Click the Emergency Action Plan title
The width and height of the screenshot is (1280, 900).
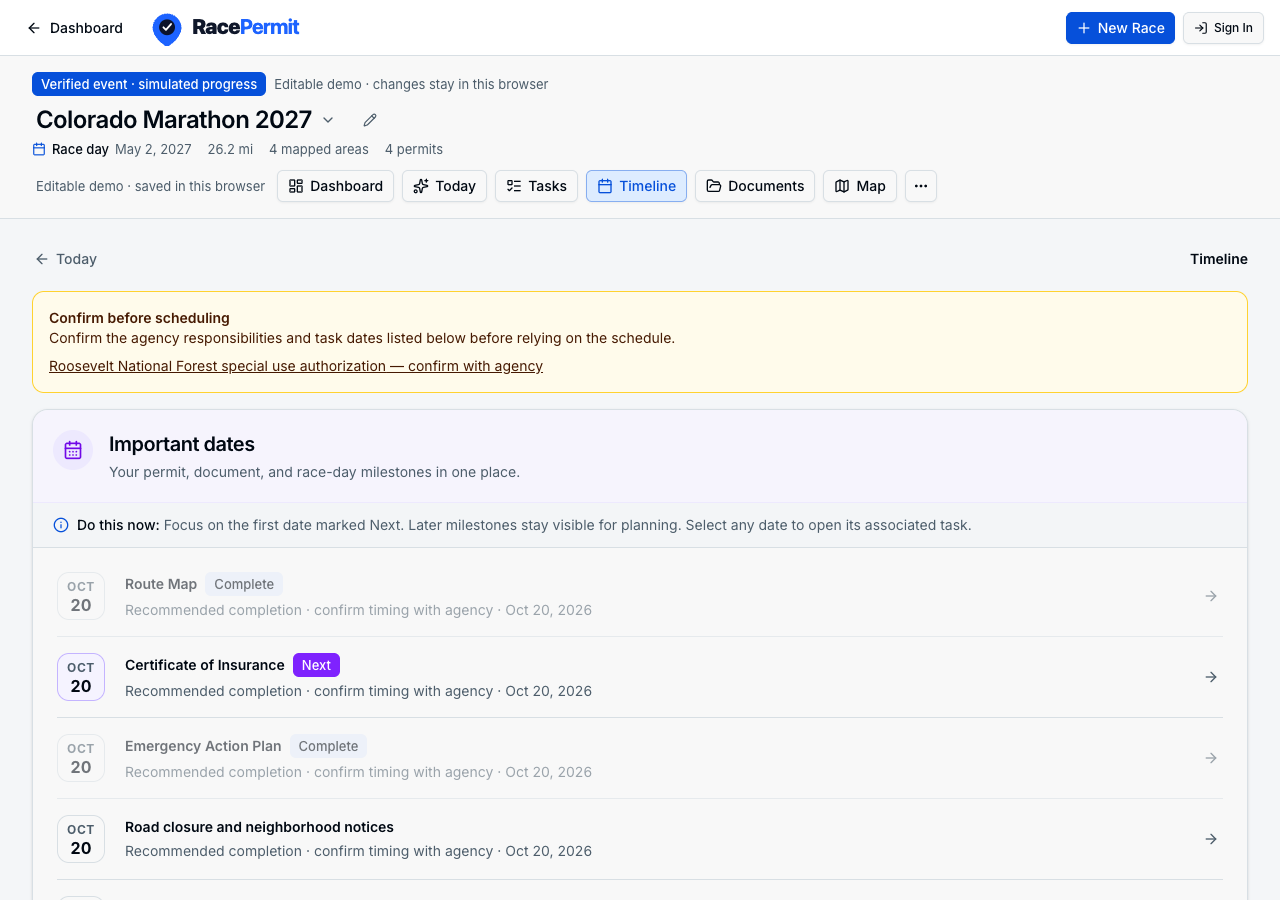pos(203,746)
